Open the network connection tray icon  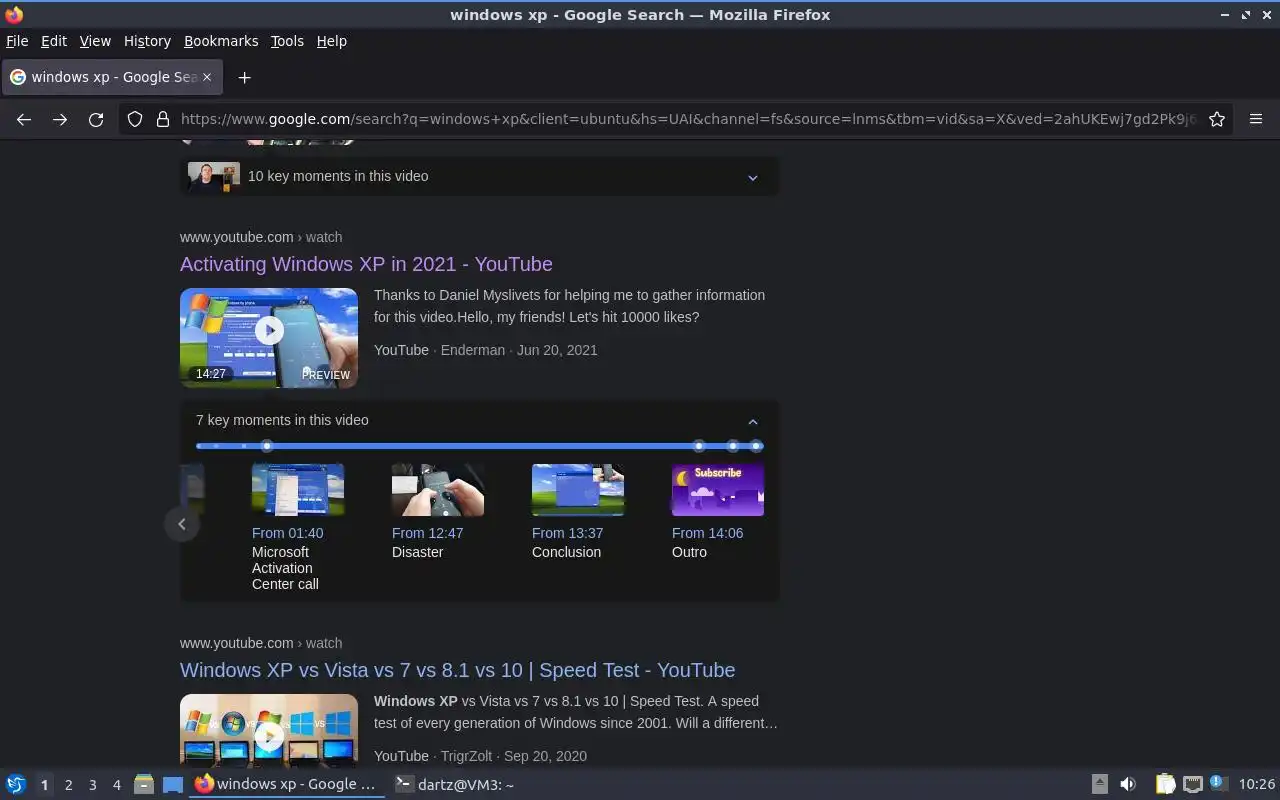pos(1192,784)
